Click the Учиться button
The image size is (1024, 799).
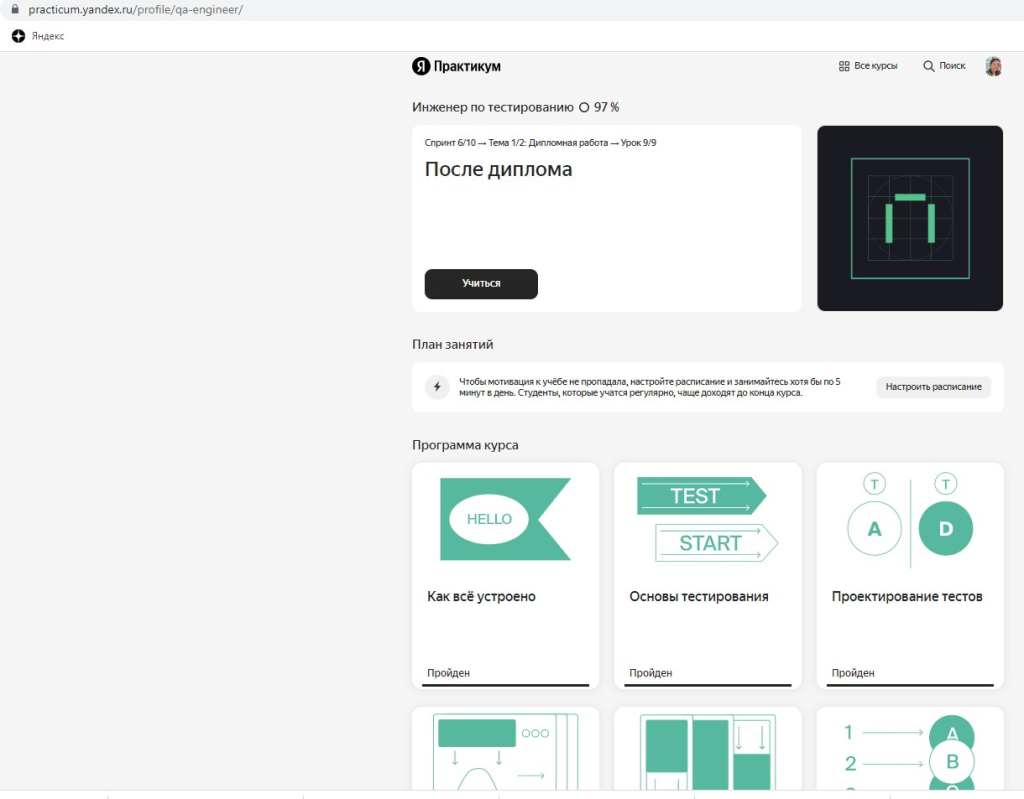pos(481,284)
